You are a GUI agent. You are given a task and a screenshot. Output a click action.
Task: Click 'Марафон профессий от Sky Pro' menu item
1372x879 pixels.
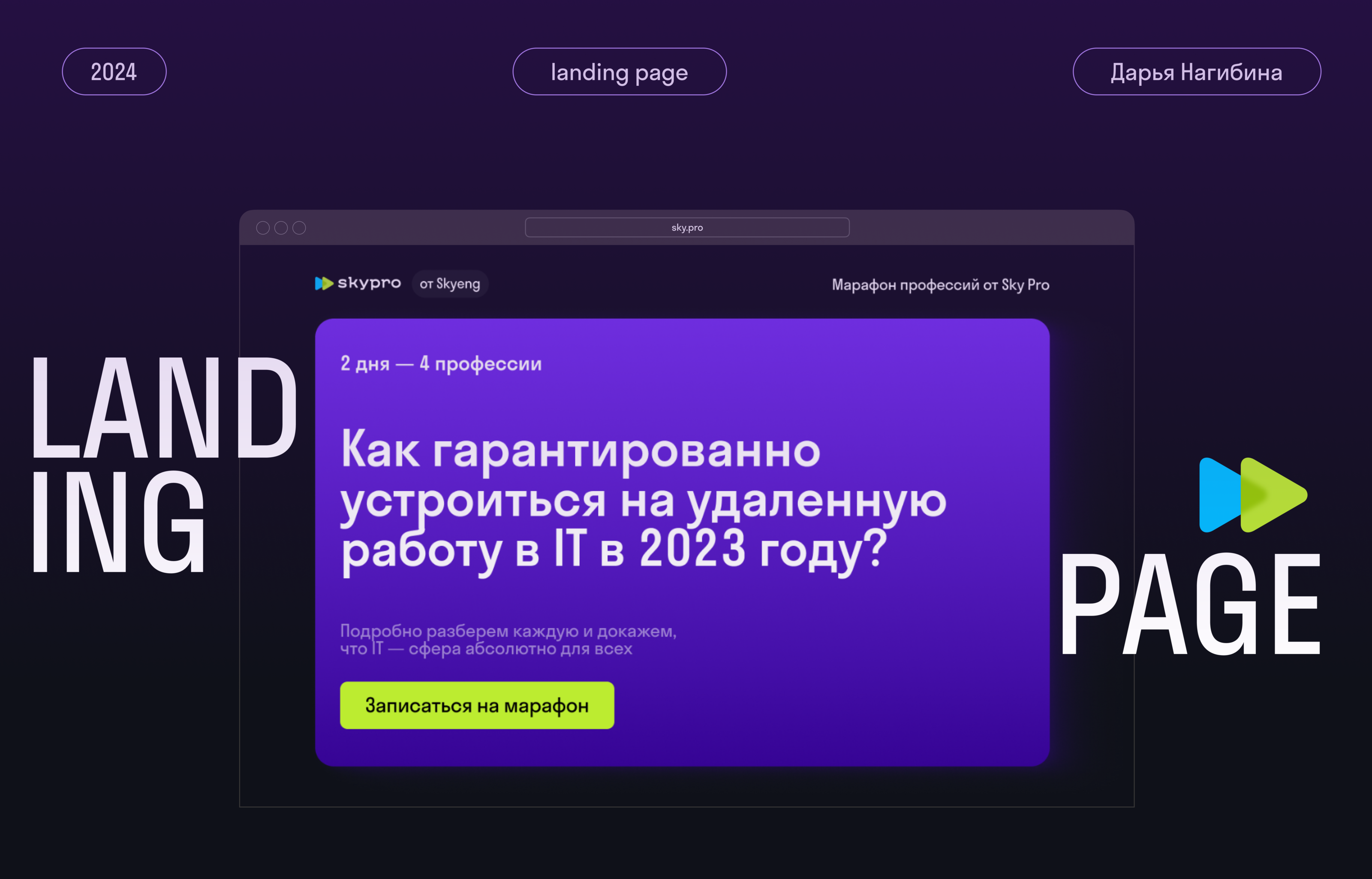(939, 284)
